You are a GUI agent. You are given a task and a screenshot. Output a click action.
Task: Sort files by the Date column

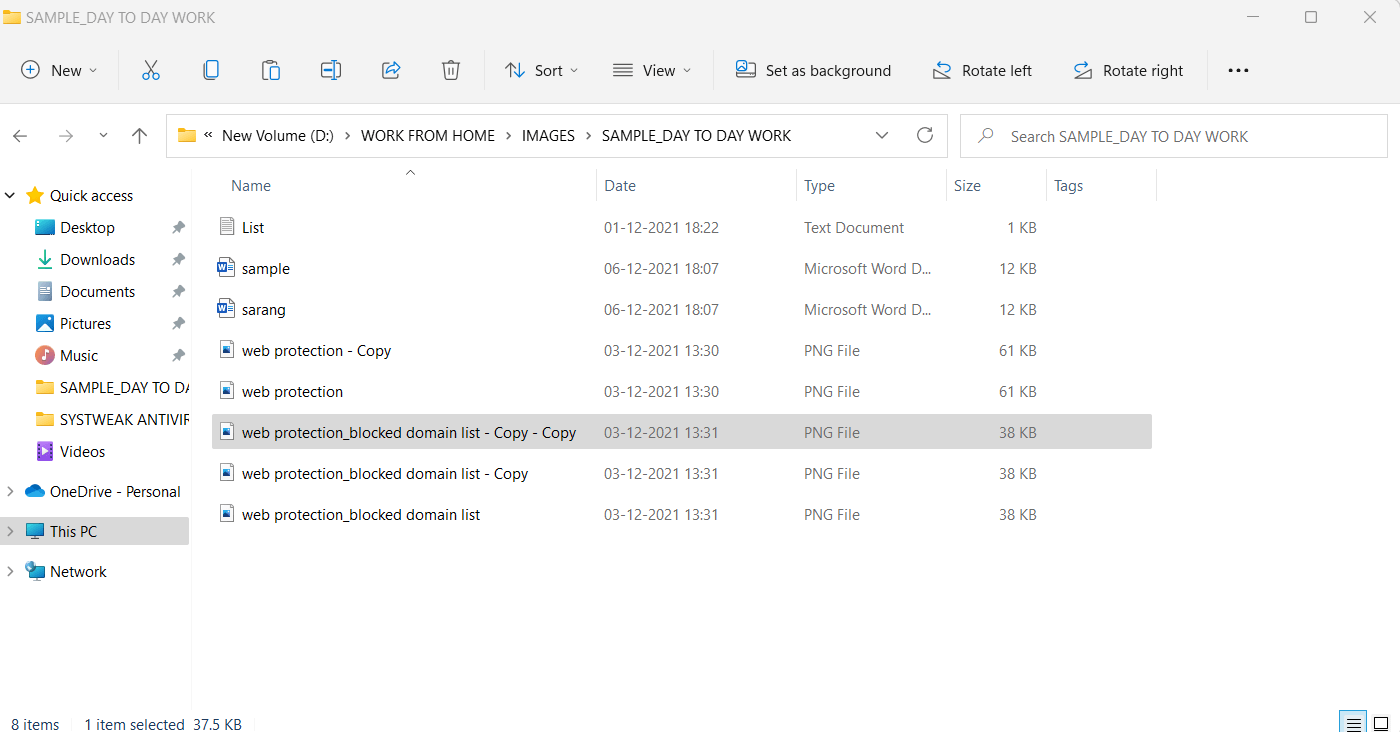click(x=620, y=185)
